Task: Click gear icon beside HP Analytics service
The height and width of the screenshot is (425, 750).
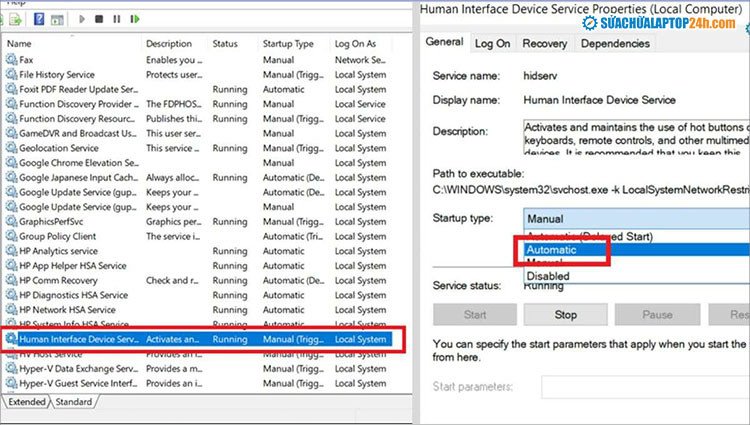Action: tap(11, 251)
